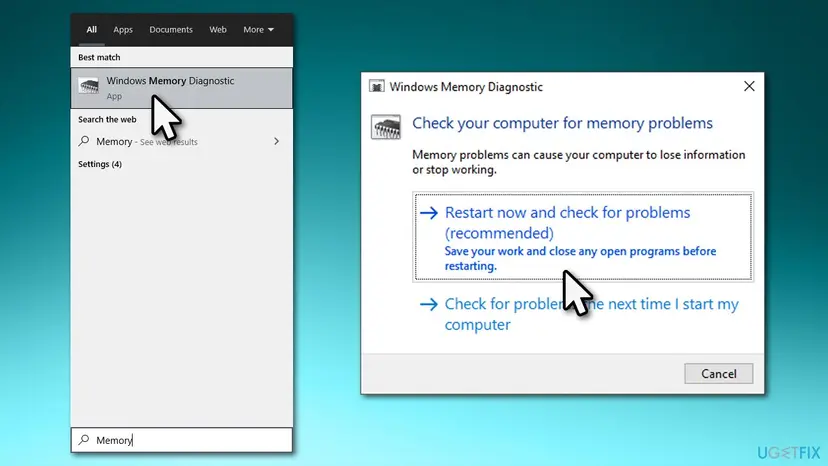Switch to the Web search tab

click(218, 30)
